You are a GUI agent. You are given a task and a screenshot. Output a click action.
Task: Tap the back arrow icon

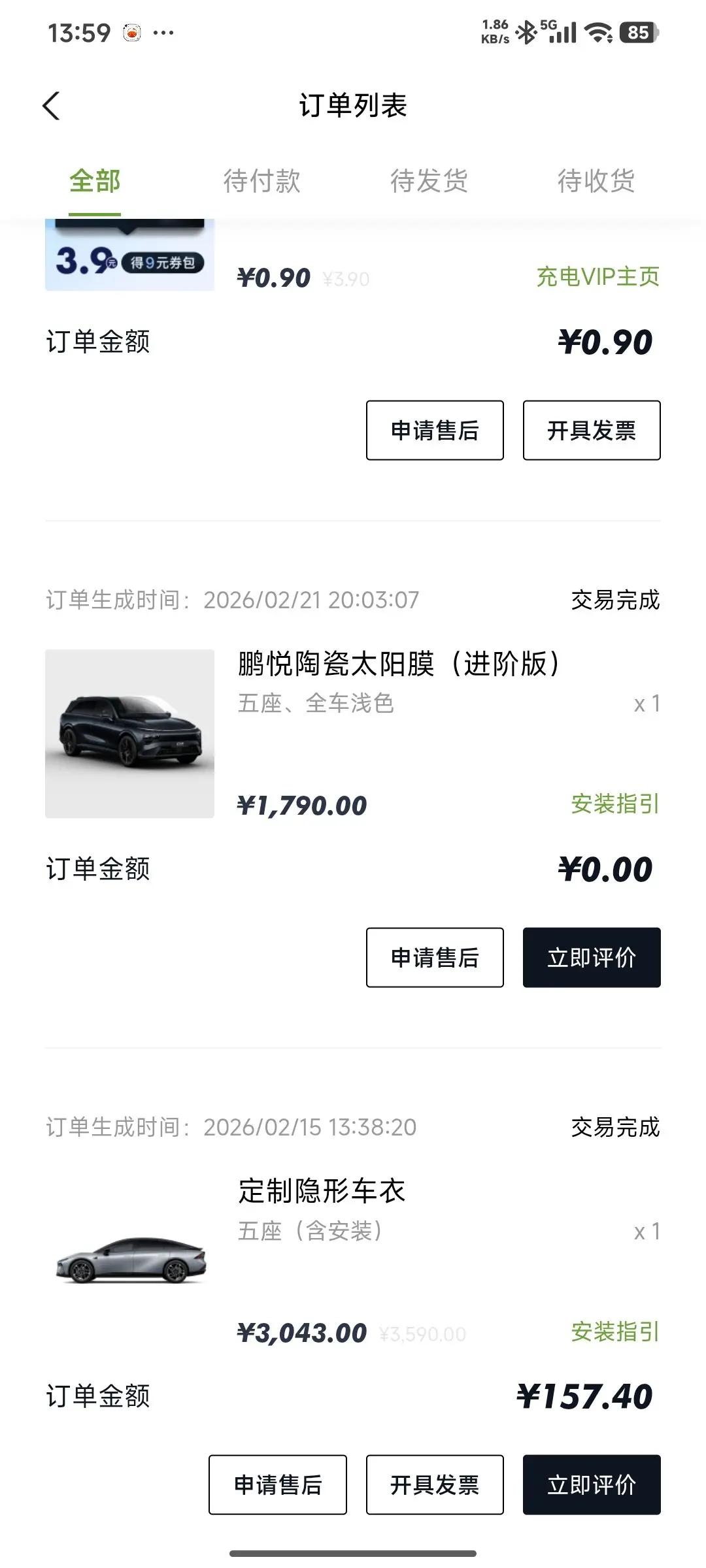(51, 106)
